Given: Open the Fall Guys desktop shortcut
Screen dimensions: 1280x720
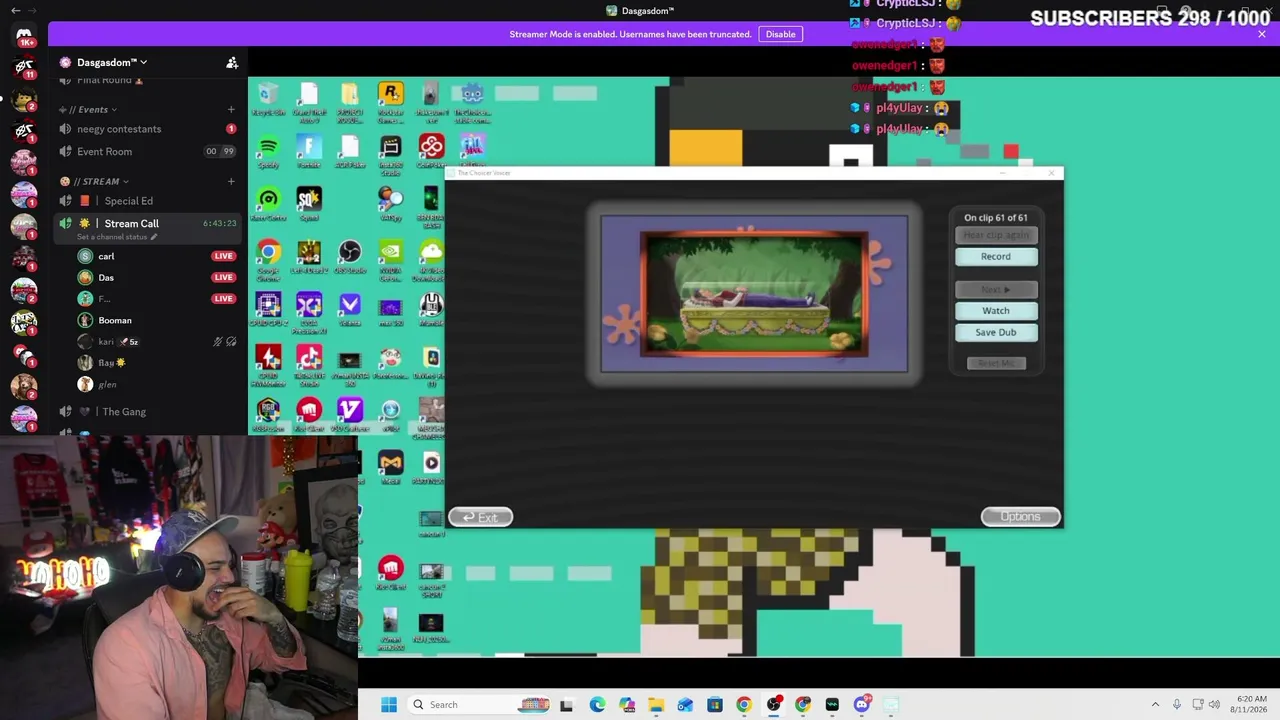Looking at the screenshot, I should point(472,150).
